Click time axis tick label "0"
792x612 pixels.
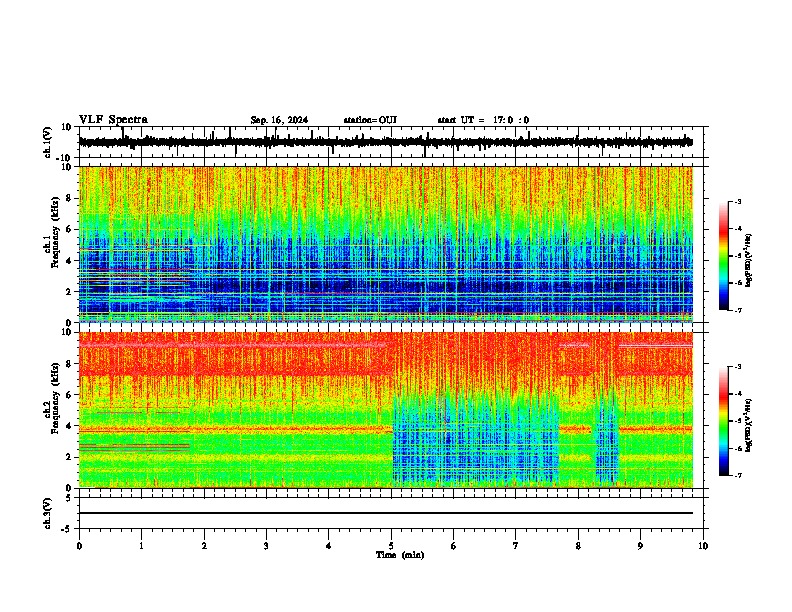coord(79,546)
